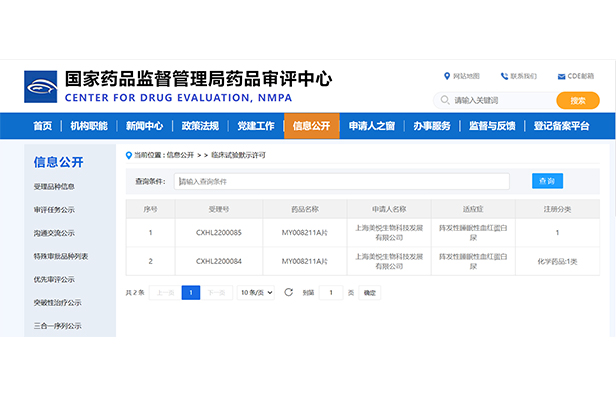The height and width of the screenshot is (396, 616).
Task: Click the 申请人名称 column header
Action: click(x=389, y=209)
